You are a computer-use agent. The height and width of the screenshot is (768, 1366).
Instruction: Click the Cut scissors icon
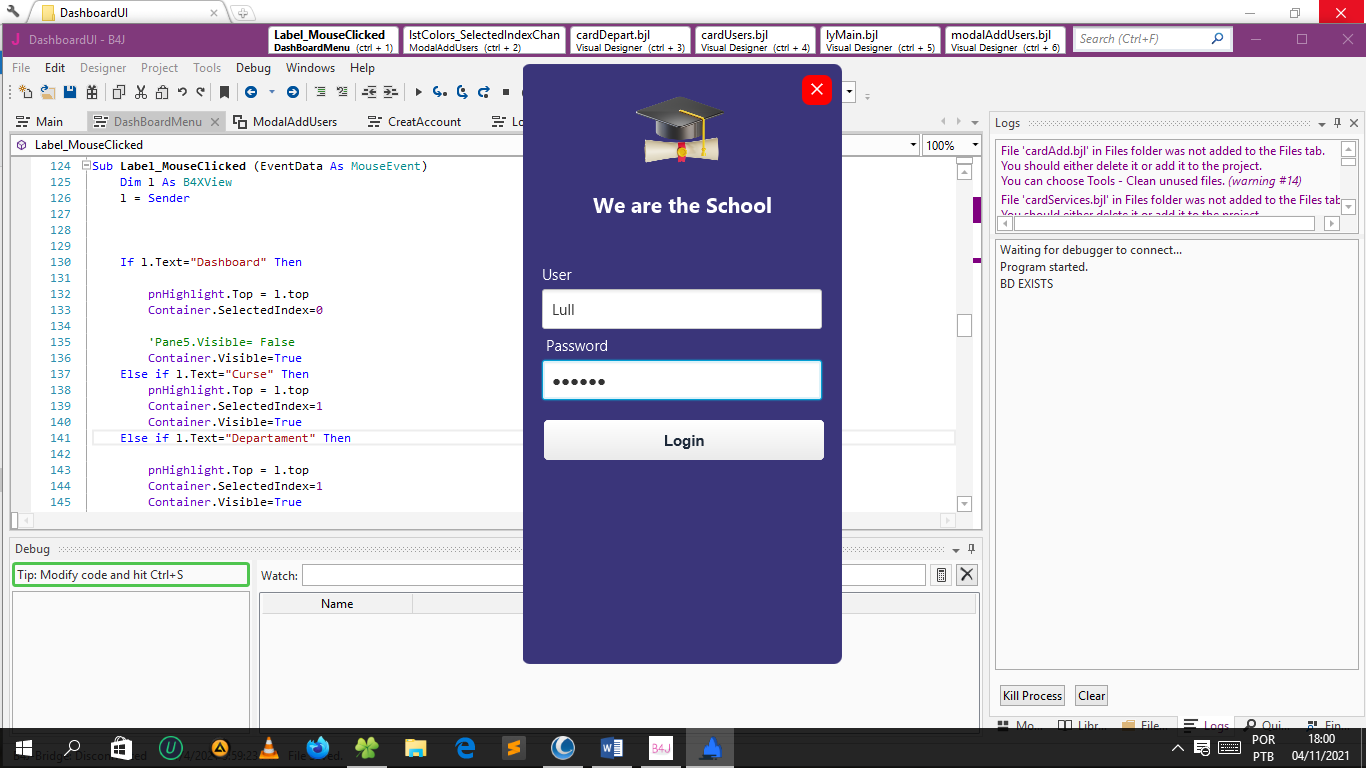[141, 92]
